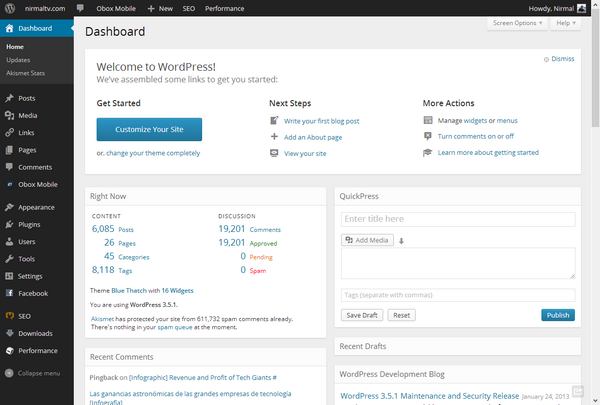The height and width of the screenshot is (405, 600).
Task: Click the Media icon in sidebar
Action: (9, 115)
